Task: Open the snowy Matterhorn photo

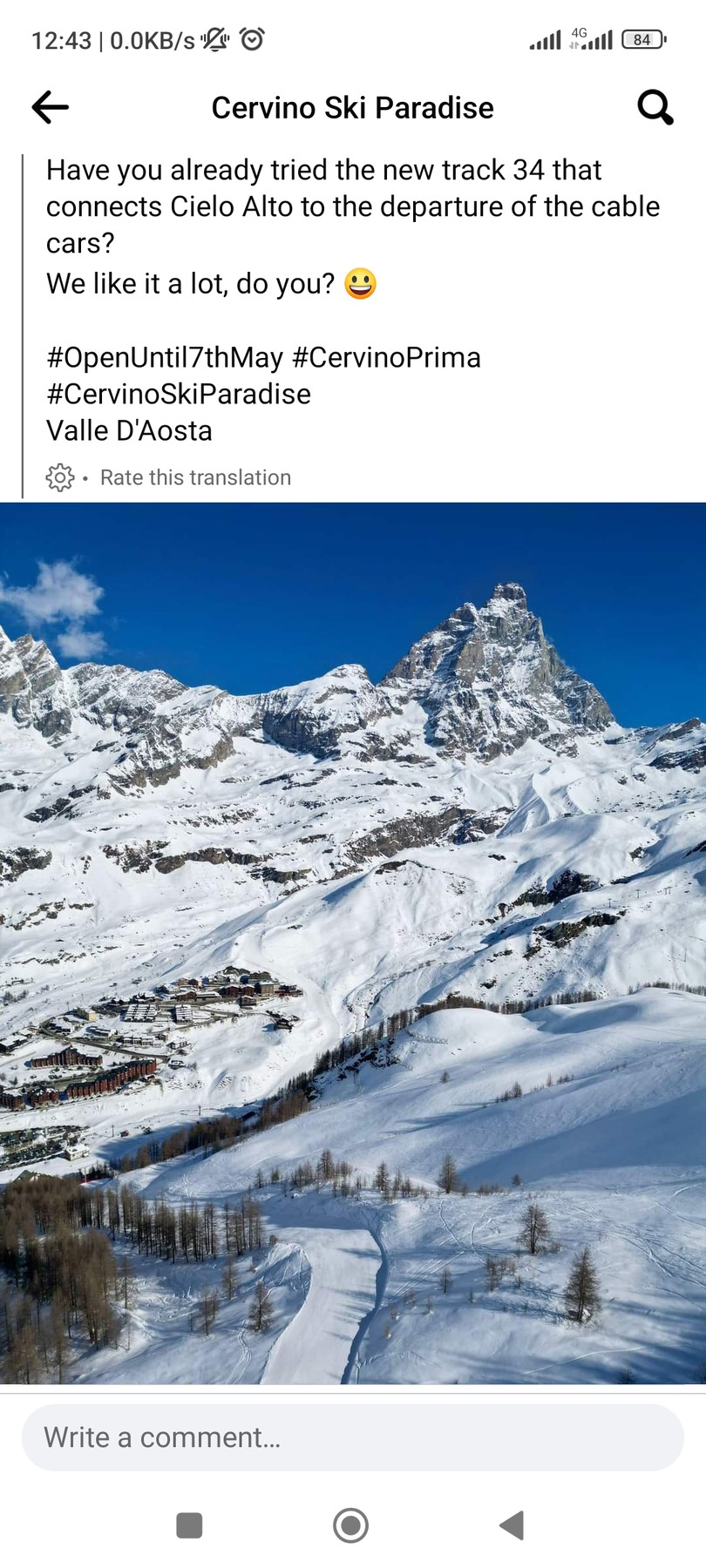Action: pos(353,943)
